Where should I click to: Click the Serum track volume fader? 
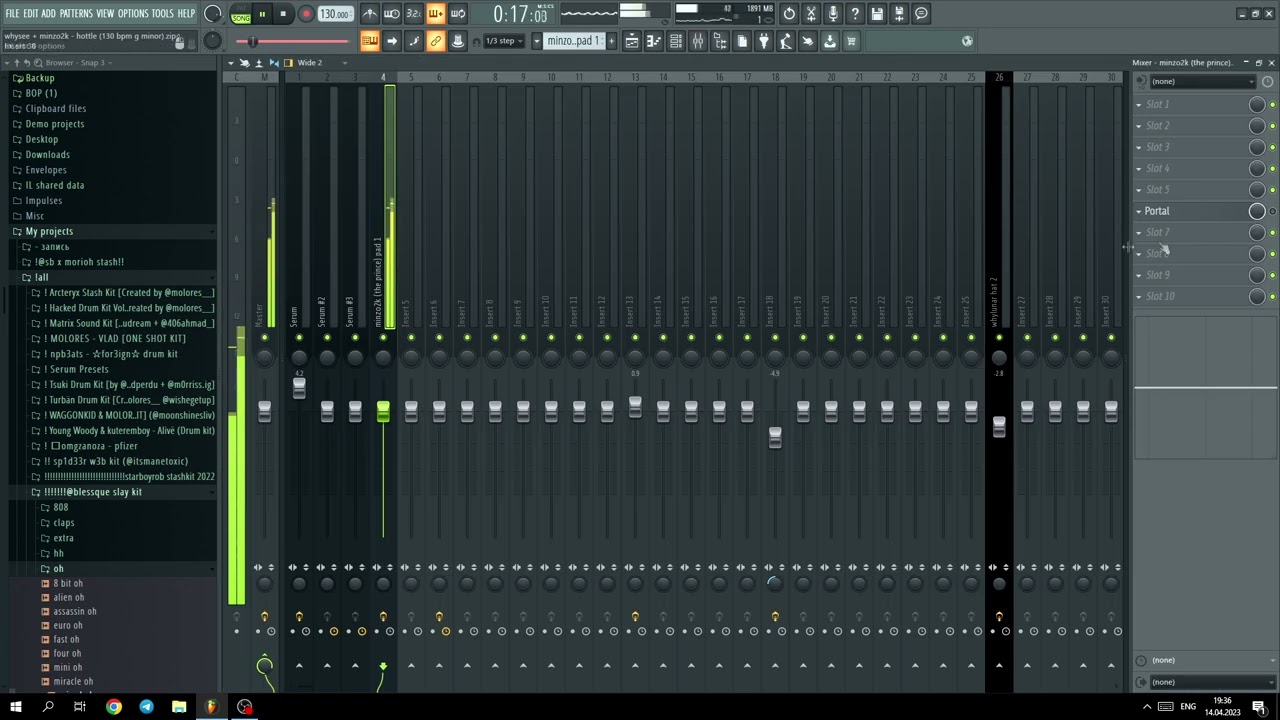299,388
